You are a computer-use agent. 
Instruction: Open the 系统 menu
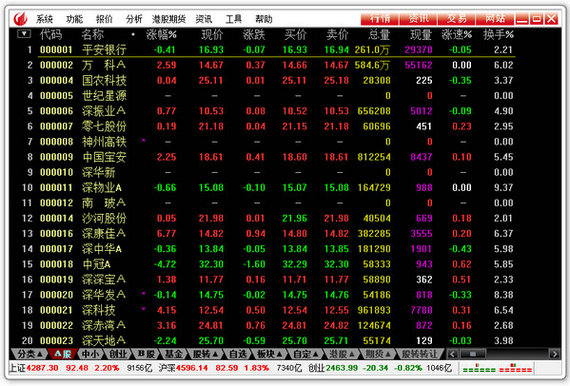pos(44,19)
